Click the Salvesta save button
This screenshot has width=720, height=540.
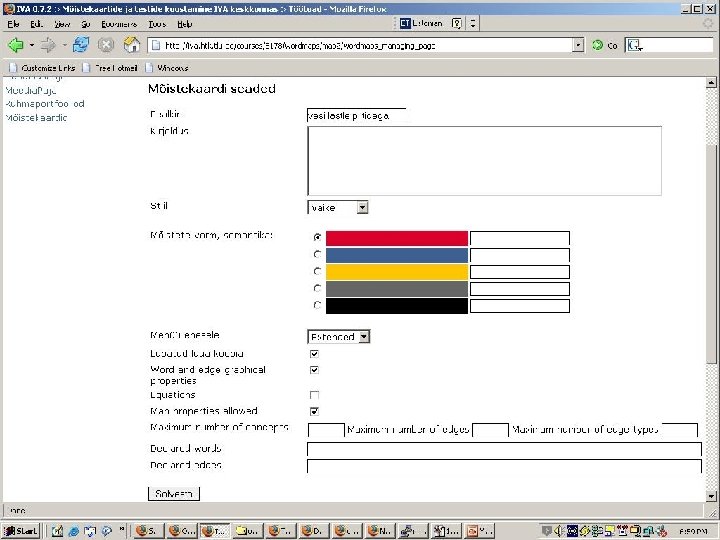174,494
